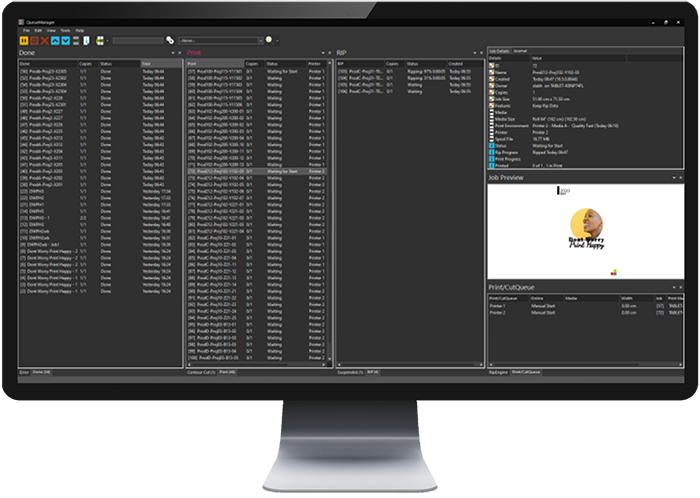Expand the Job Preview panel options arrow

(676, 177)
